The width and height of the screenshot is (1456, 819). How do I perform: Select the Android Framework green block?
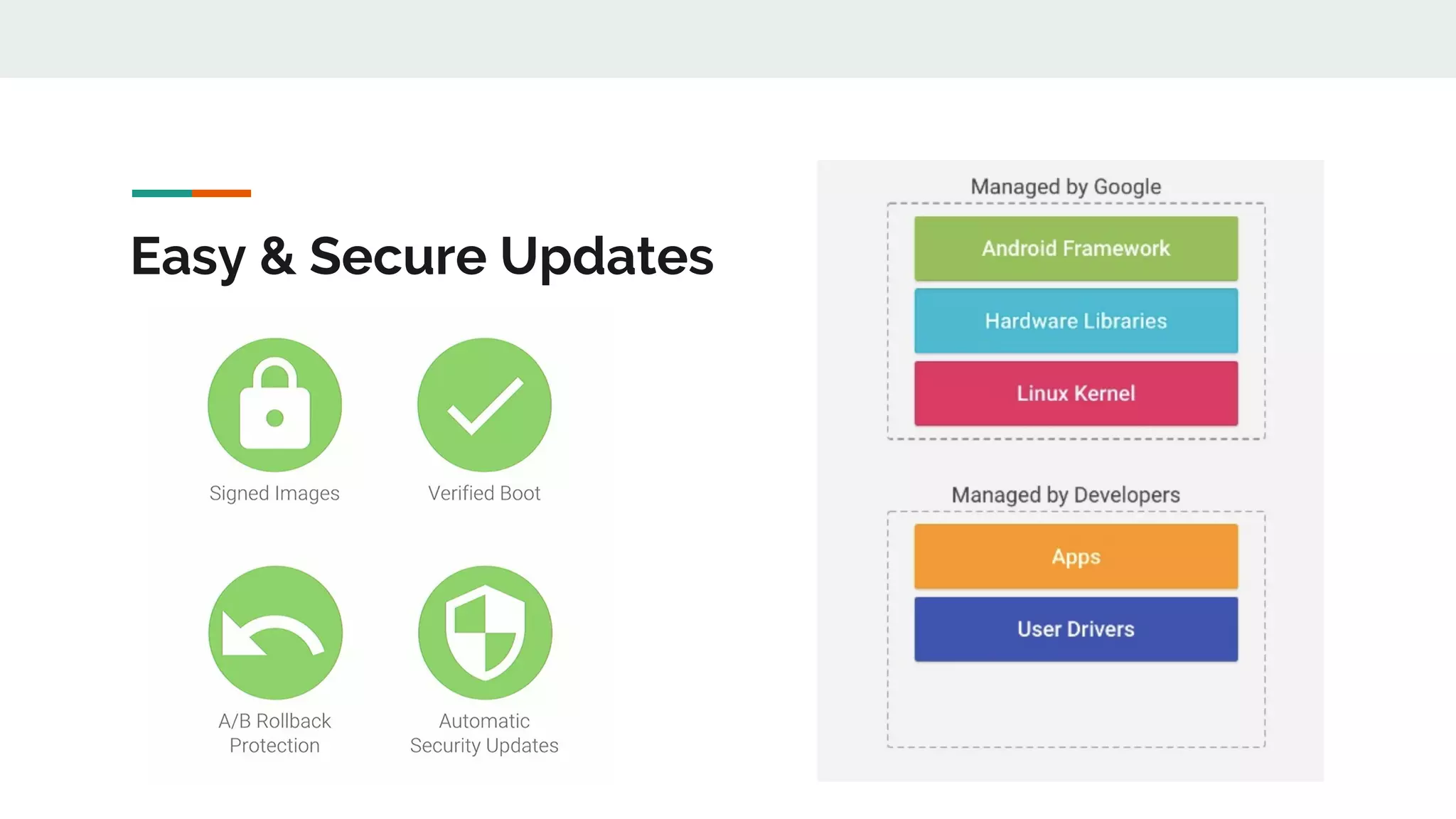click(1076, 249)
